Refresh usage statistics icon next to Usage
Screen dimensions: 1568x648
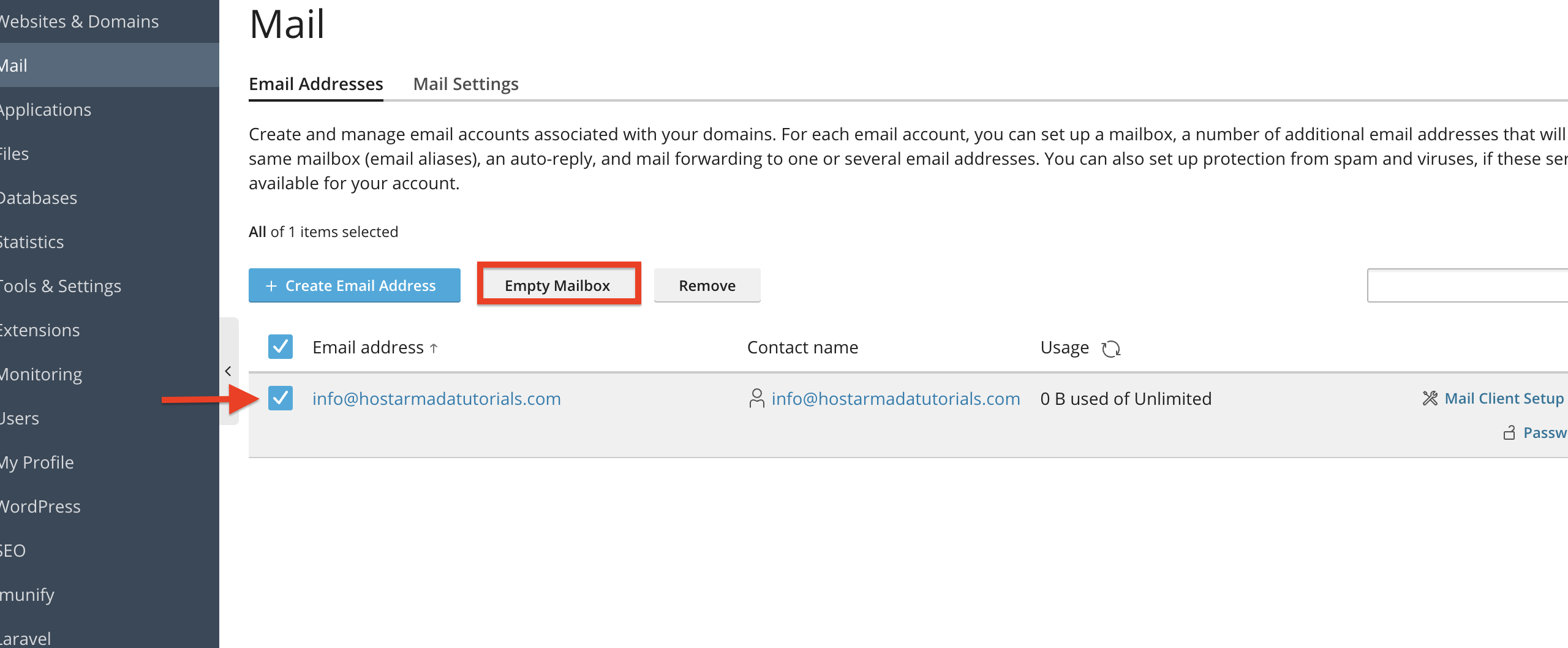(x=1110, y=348)
